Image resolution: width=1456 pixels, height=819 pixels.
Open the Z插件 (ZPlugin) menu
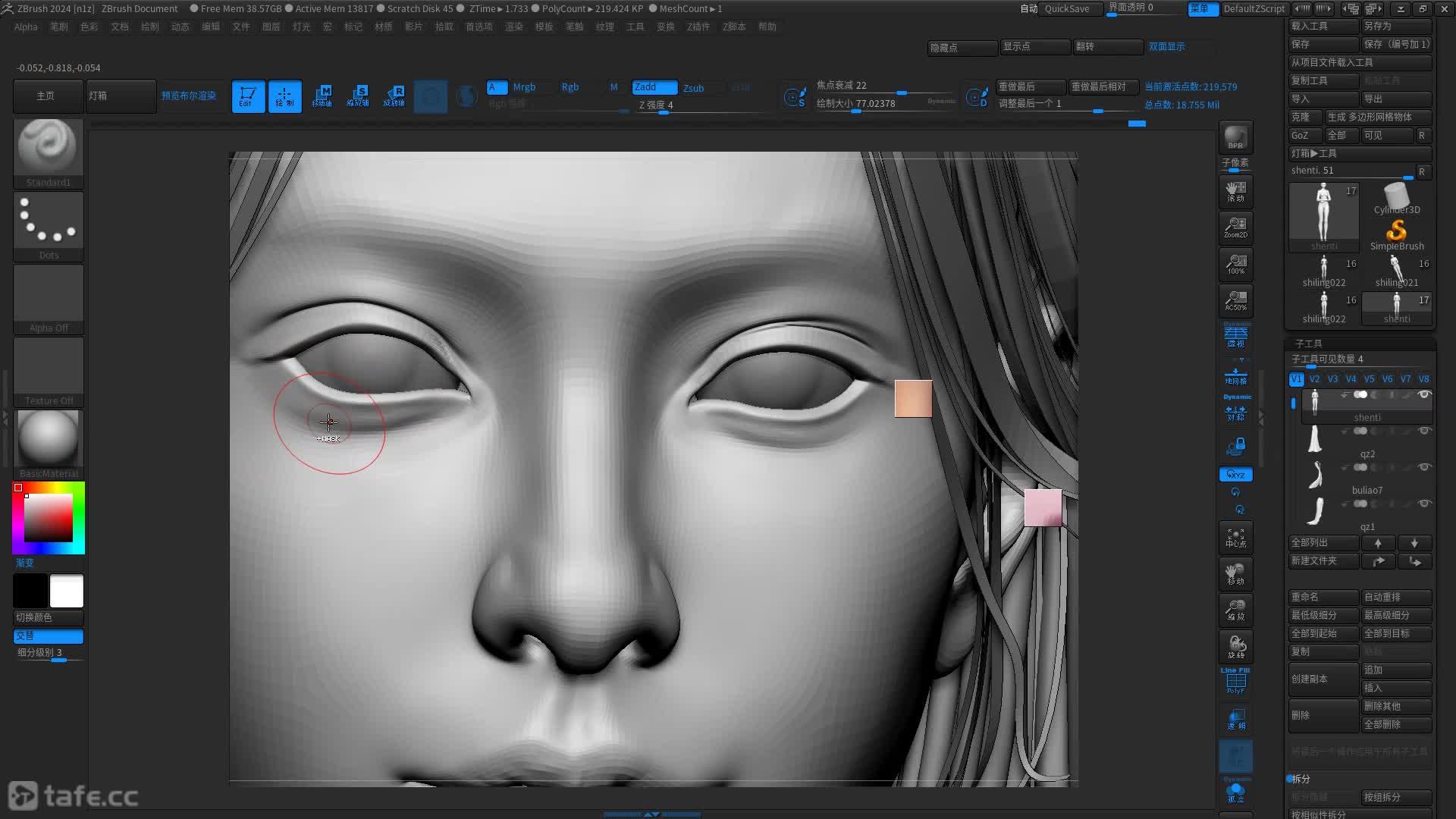pos(698,27)
